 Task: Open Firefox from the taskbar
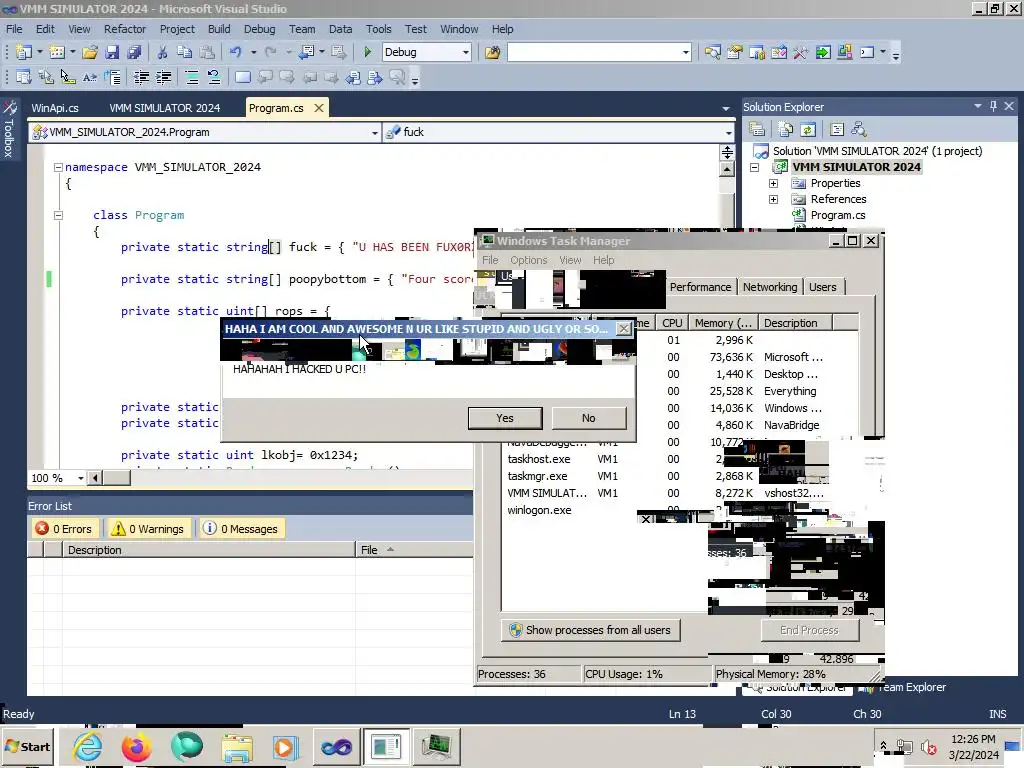[136, 746]
